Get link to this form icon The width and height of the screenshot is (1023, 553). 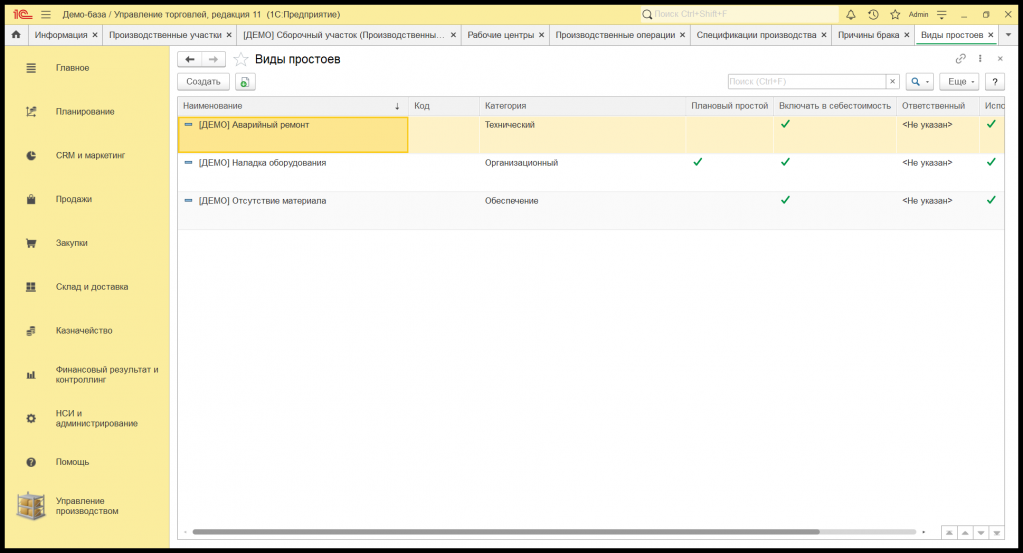(x=960, y=59)
